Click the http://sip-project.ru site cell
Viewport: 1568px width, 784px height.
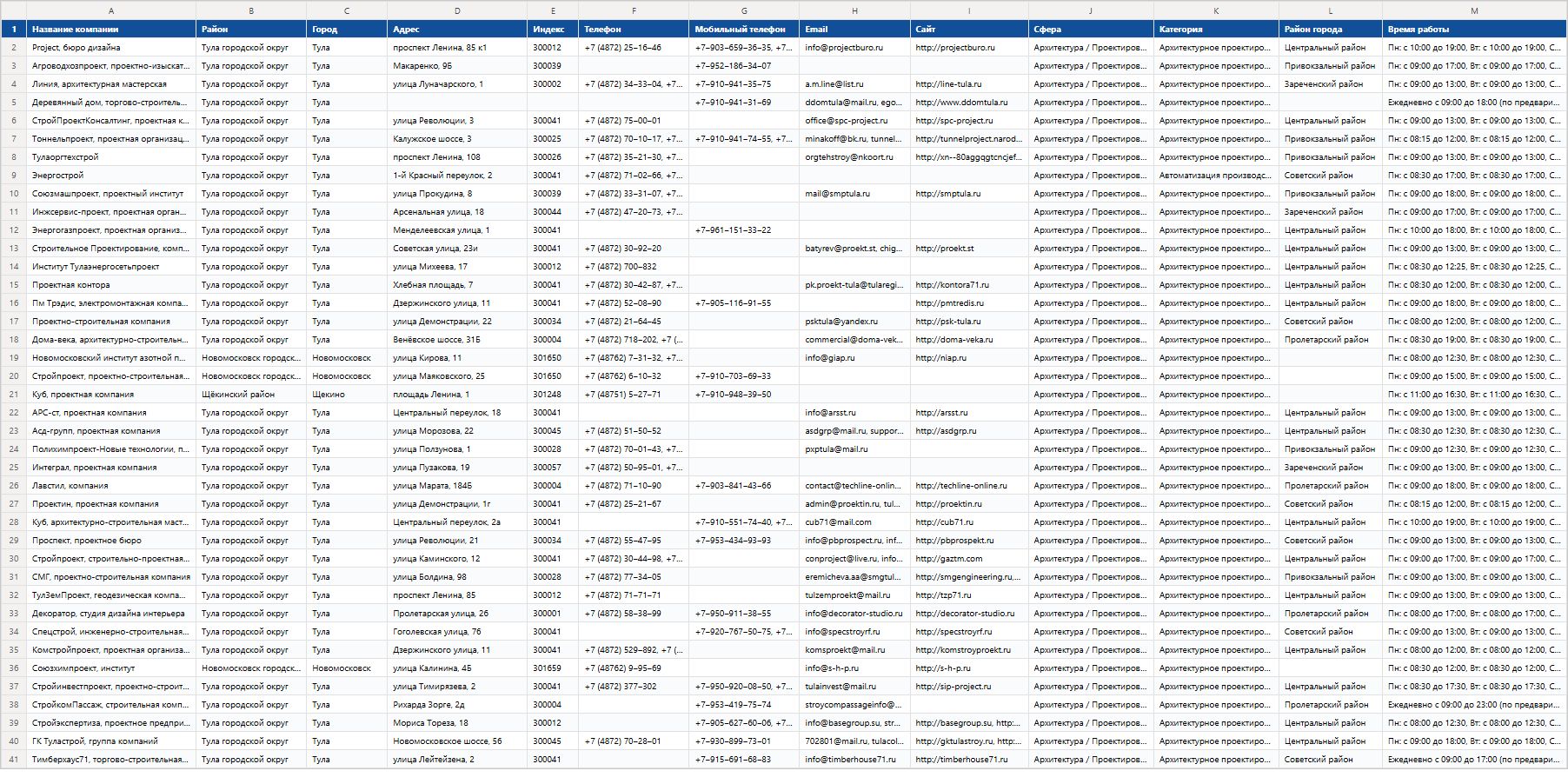coord(969,687)
